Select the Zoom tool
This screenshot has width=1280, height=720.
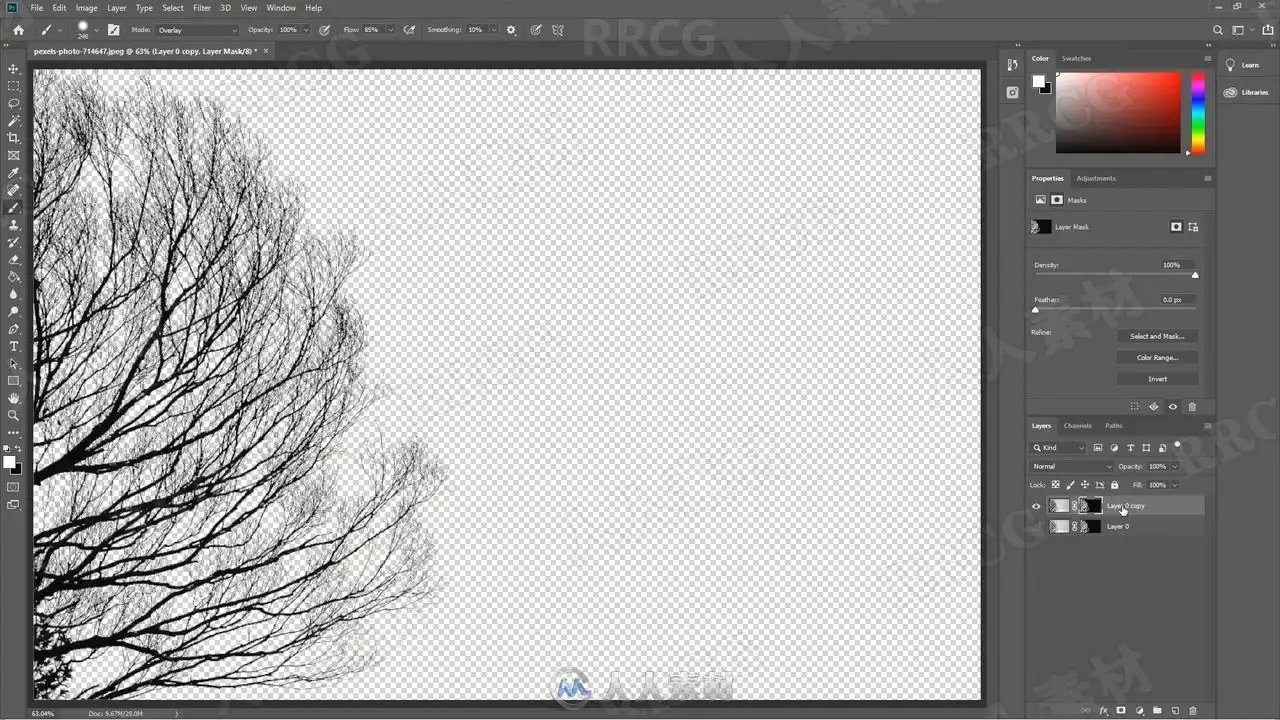(14, 415)
